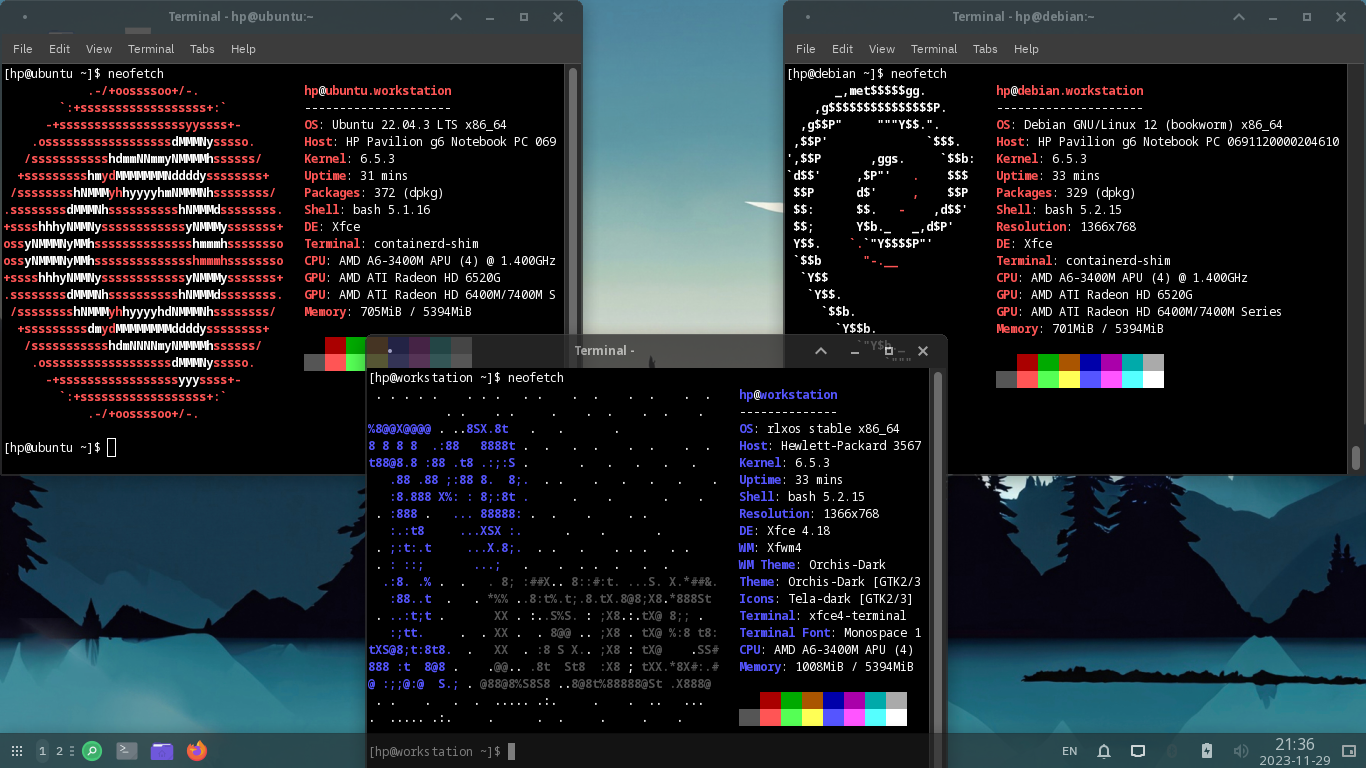The image size is (1366, 768).
Task: Open File menu in debian terminal
Action: click(x=806, y=49)
